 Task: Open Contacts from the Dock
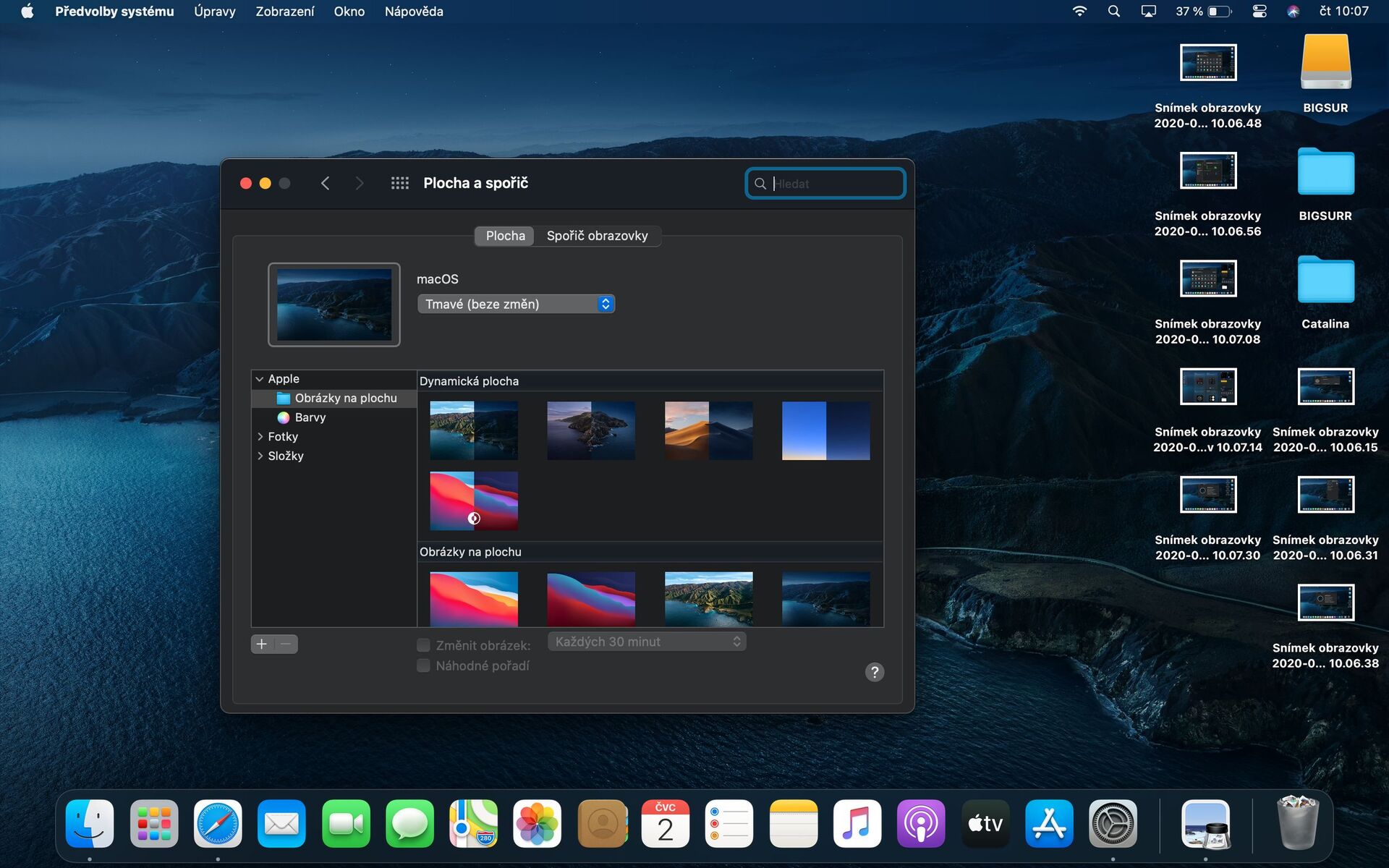click(x=602, y=824)
